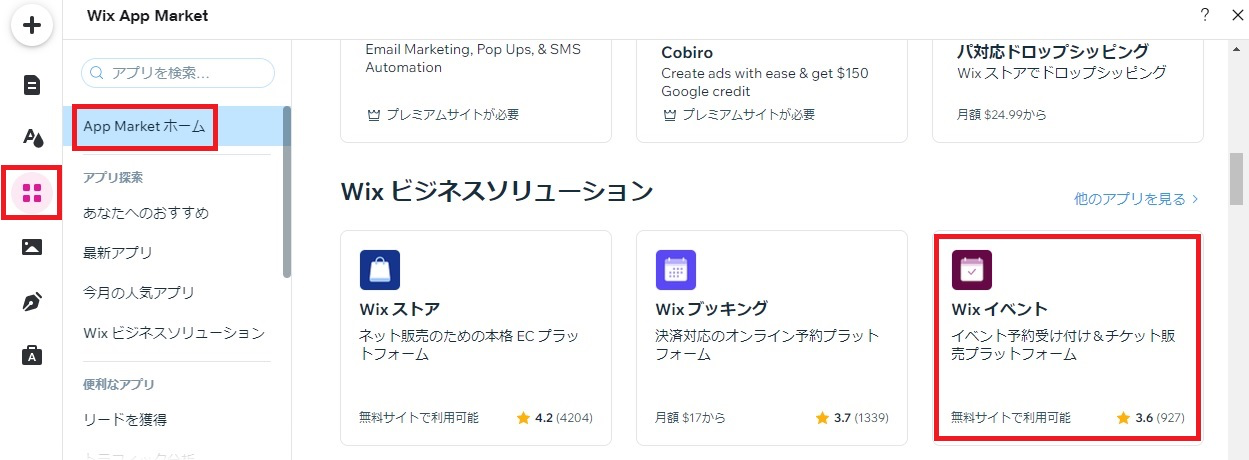The height and width of the screenshot is (460, 1249).
Task: Select リードを獲得 category
Action: click(125, 419)
